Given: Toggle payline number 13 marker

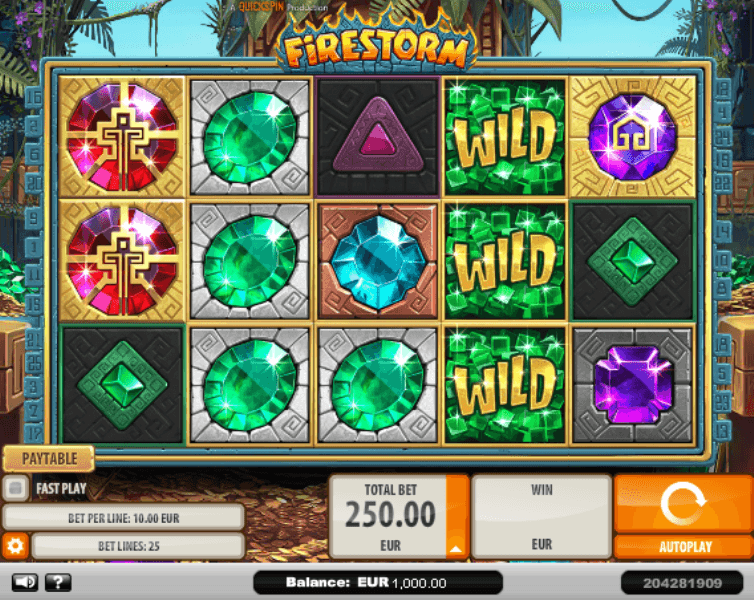Looking at the screenshot, I should click(x=722, y=430).
